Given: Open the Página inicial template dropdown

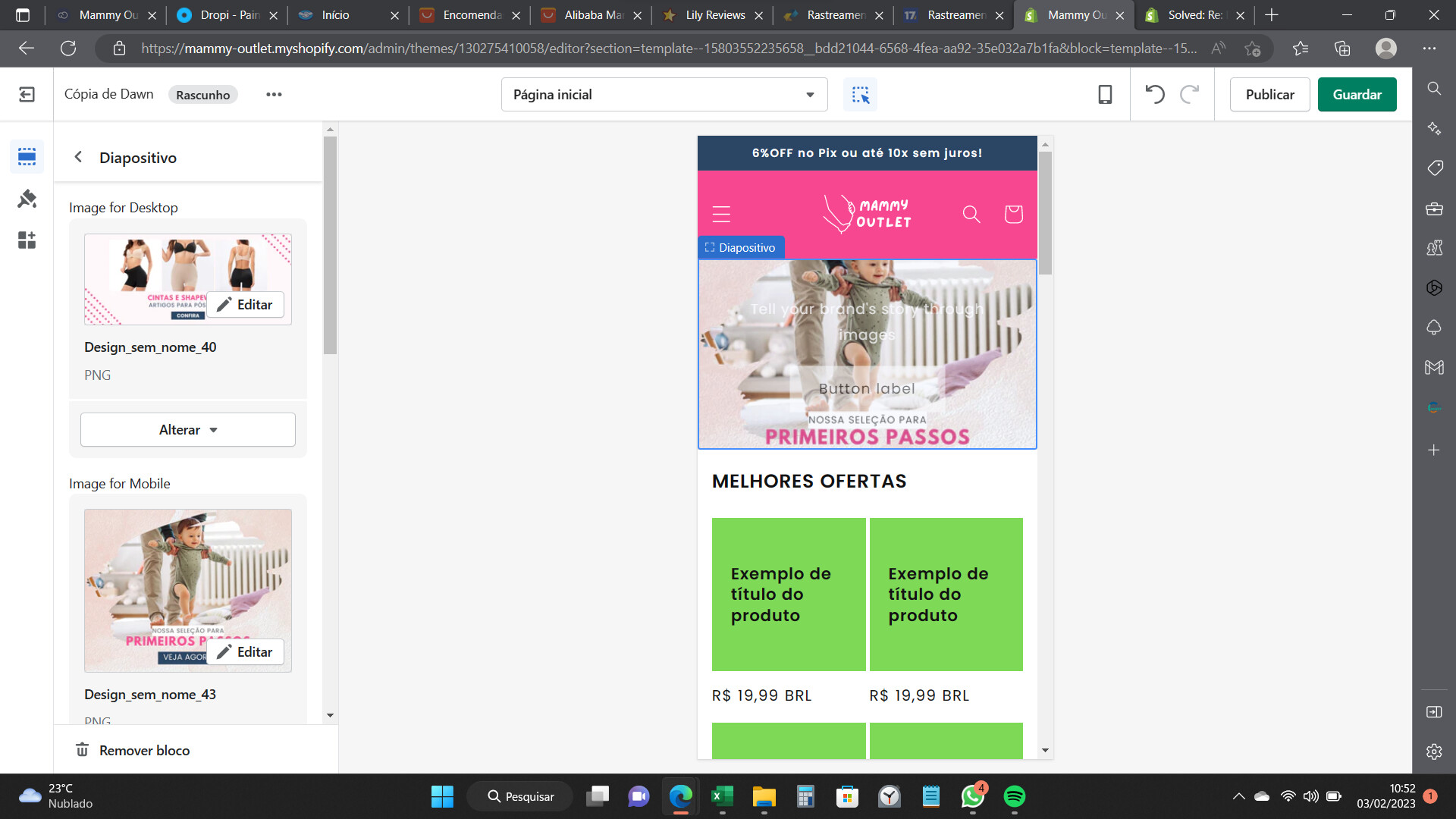Looking at the screenshot, I should 664,95.
